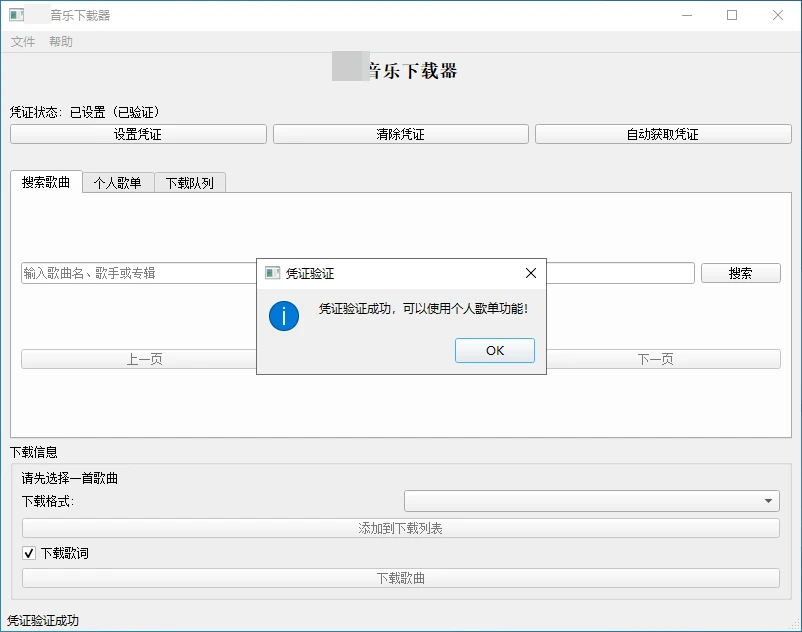Select the 搜索歌曲 tab
The height and width of the screenshot is (632, 802).
pos(46,182)
